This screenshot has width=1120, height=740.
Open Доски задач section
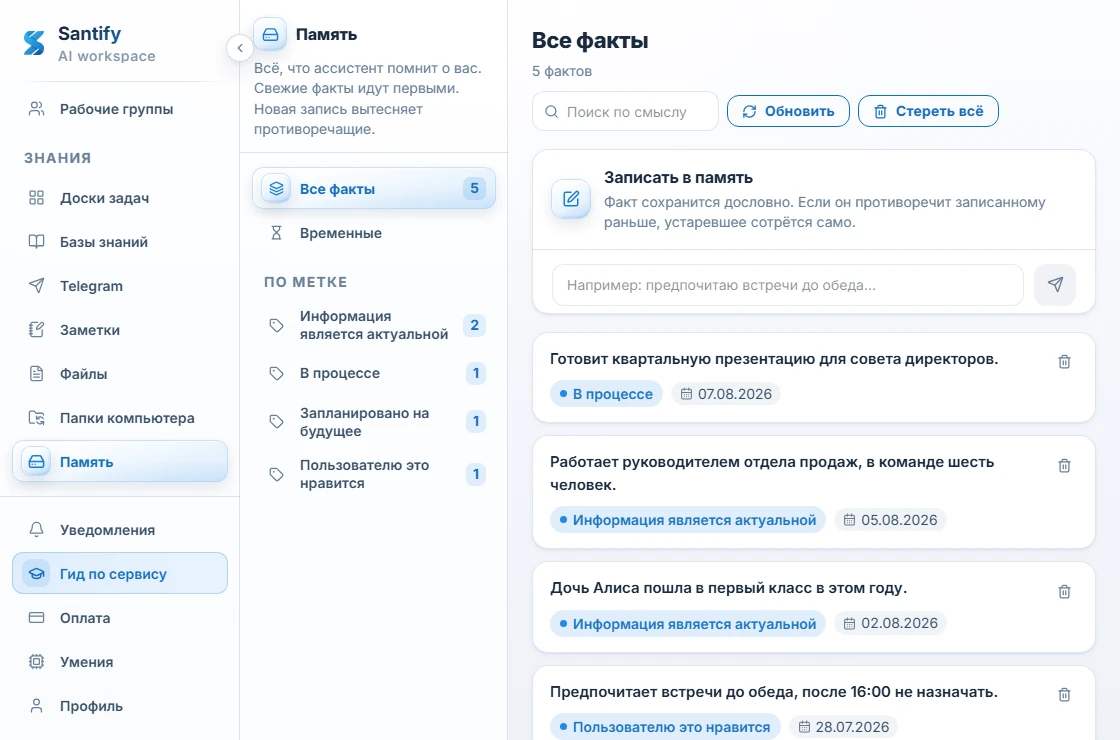[x=120, y=198]
